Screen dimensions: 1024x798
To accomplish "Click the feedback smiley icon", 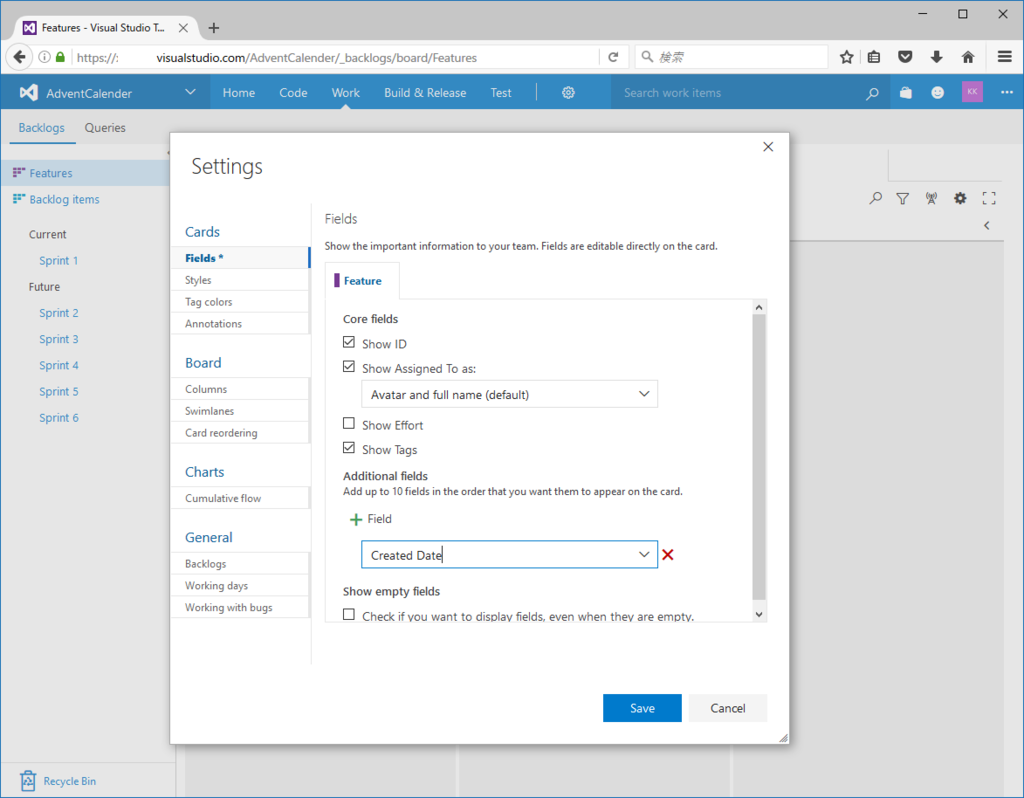I will (x=937, y=93).
